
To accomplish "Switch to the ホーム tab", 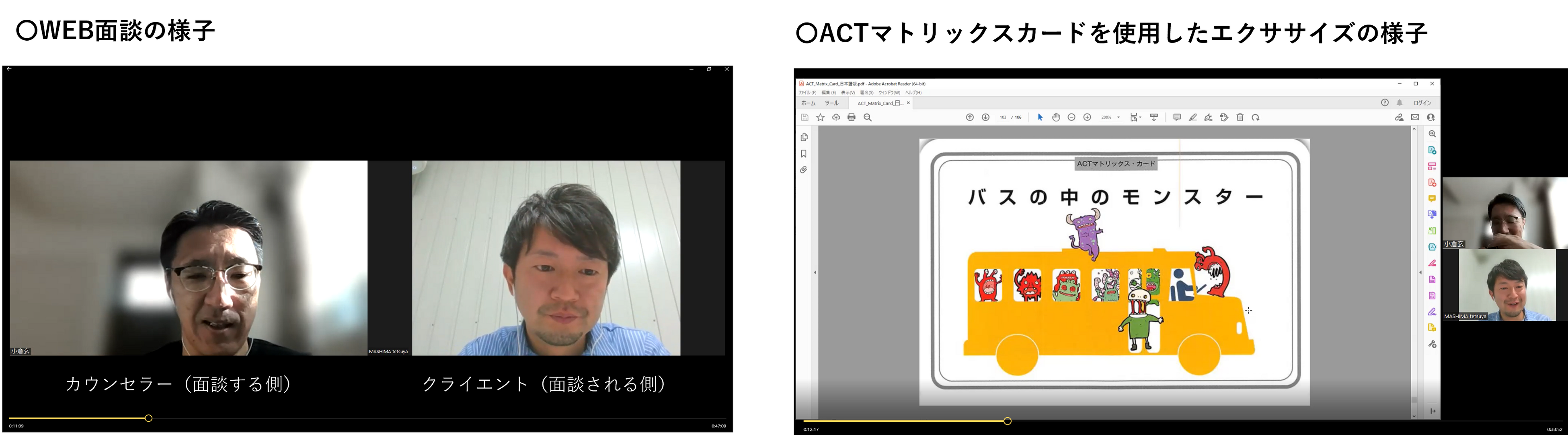I will 809,103.
